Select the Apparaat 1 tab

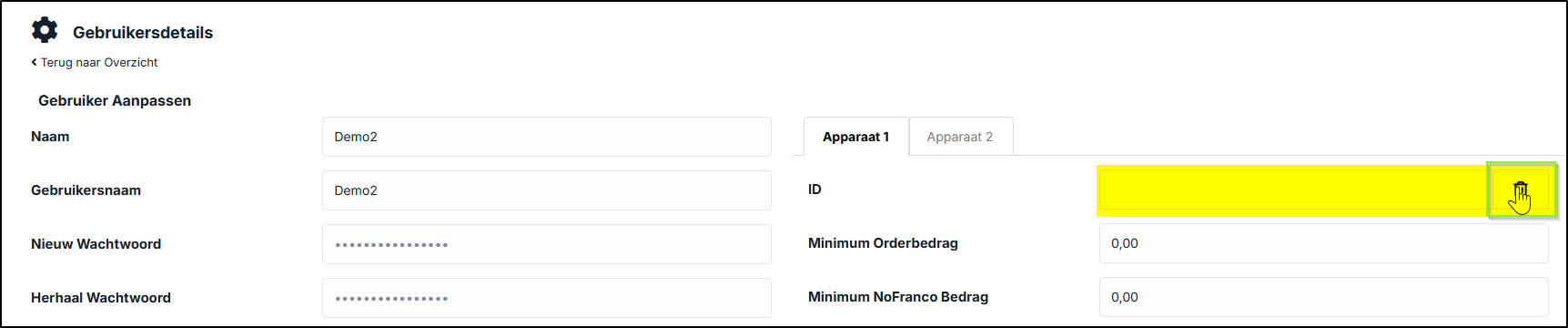(856, 137)
